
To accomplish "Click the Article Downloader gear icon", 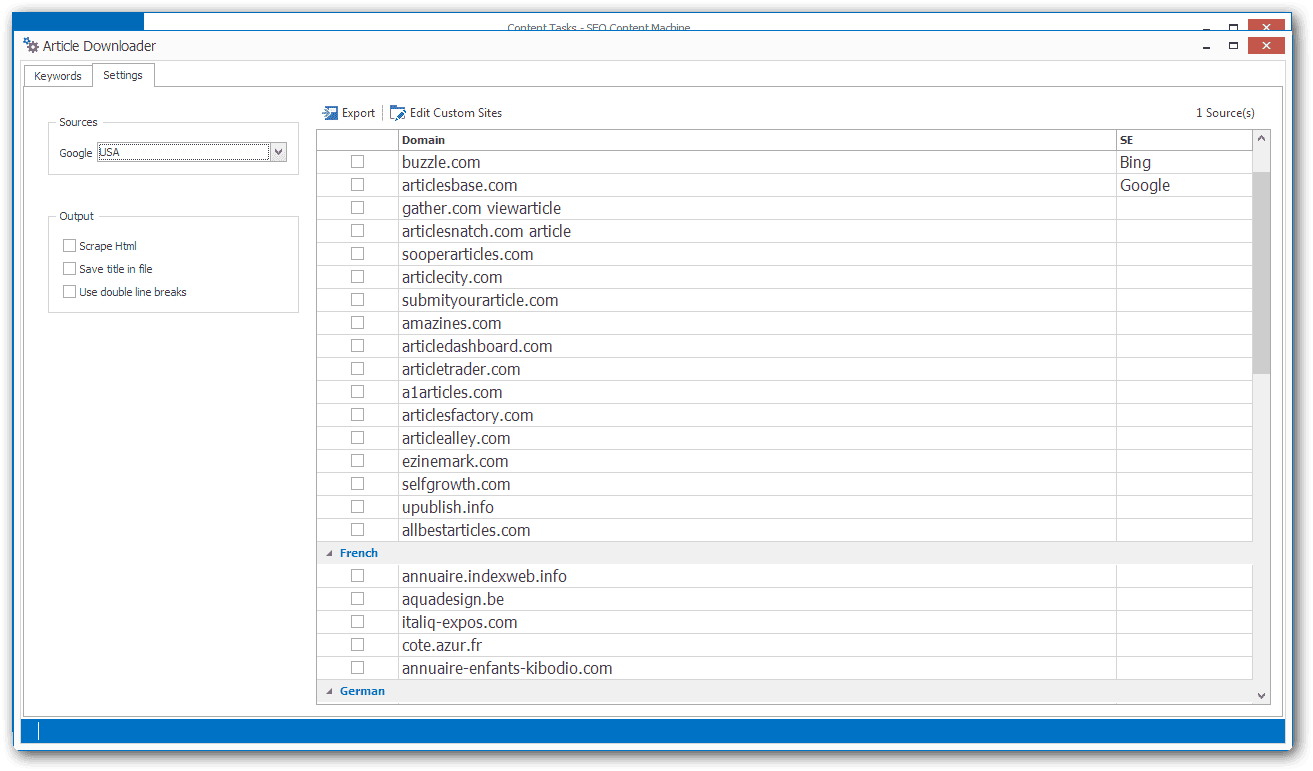I will tap(31, 46).
